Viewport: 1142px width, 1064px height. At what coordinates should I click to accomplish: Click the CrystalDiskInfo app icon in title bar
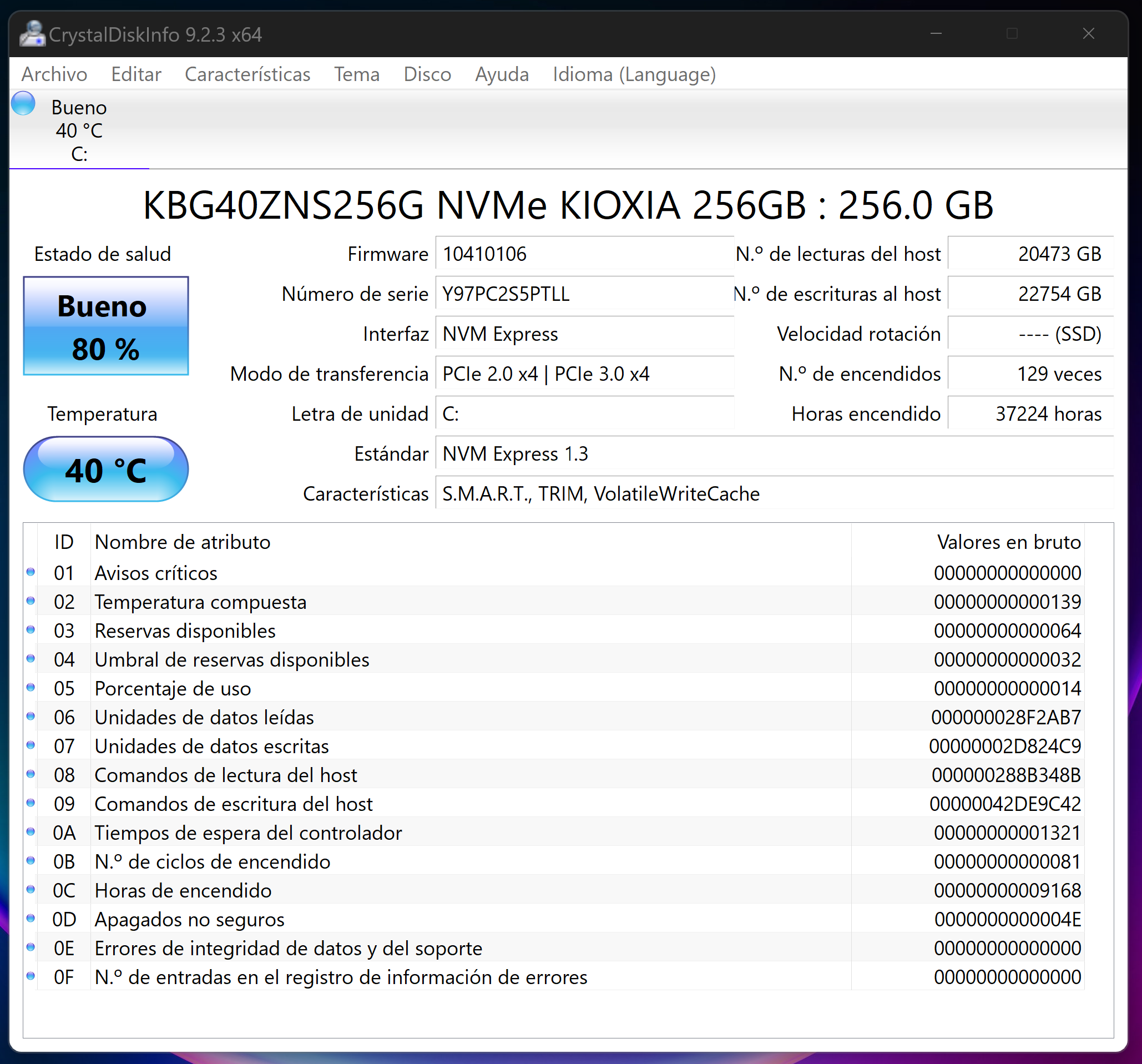32,34
